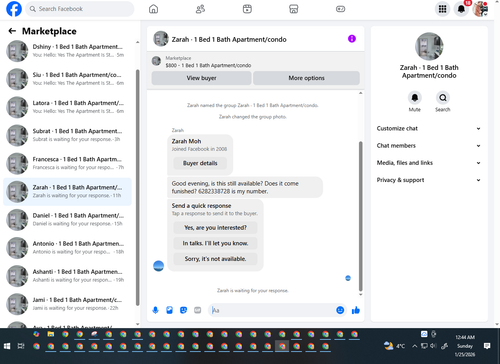Open the purple conversation info icon
This screenshot has height=364, width=500.
click(352, 39)
